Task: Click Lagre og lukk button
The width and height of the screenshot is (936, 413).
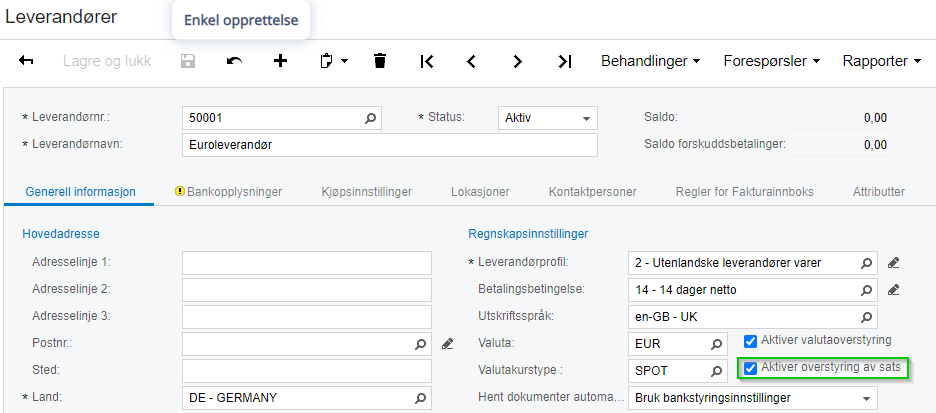Action: coord(107,61)
